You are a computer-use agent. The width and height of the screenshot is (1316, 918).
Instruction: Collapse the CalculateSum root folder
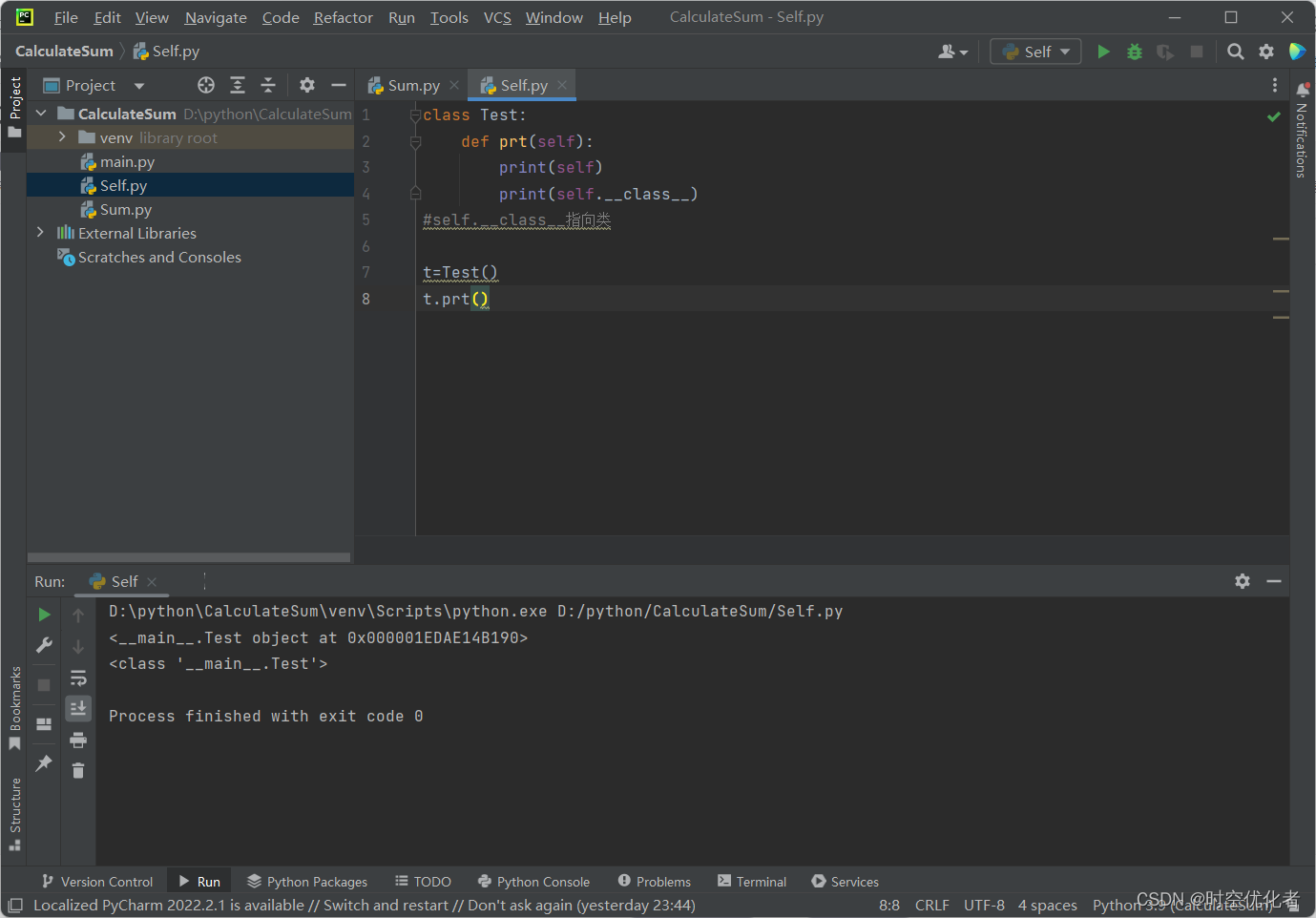coord(41,114)
